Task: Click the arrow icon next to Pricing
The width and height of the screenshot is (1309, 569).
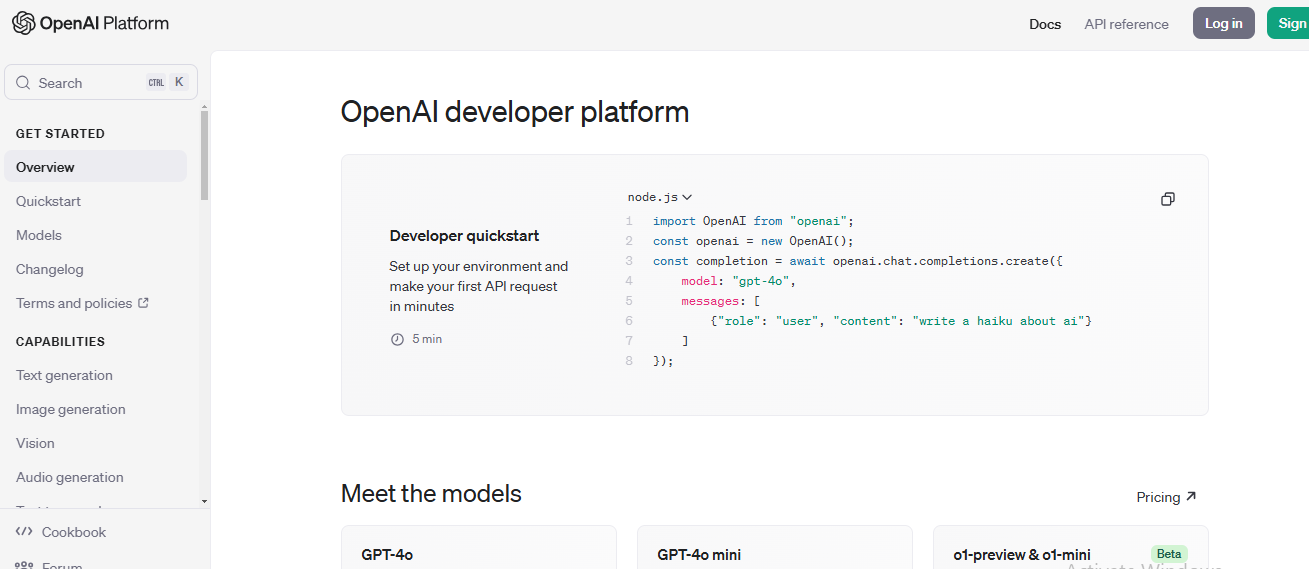Action: [x=1191, y=497]
